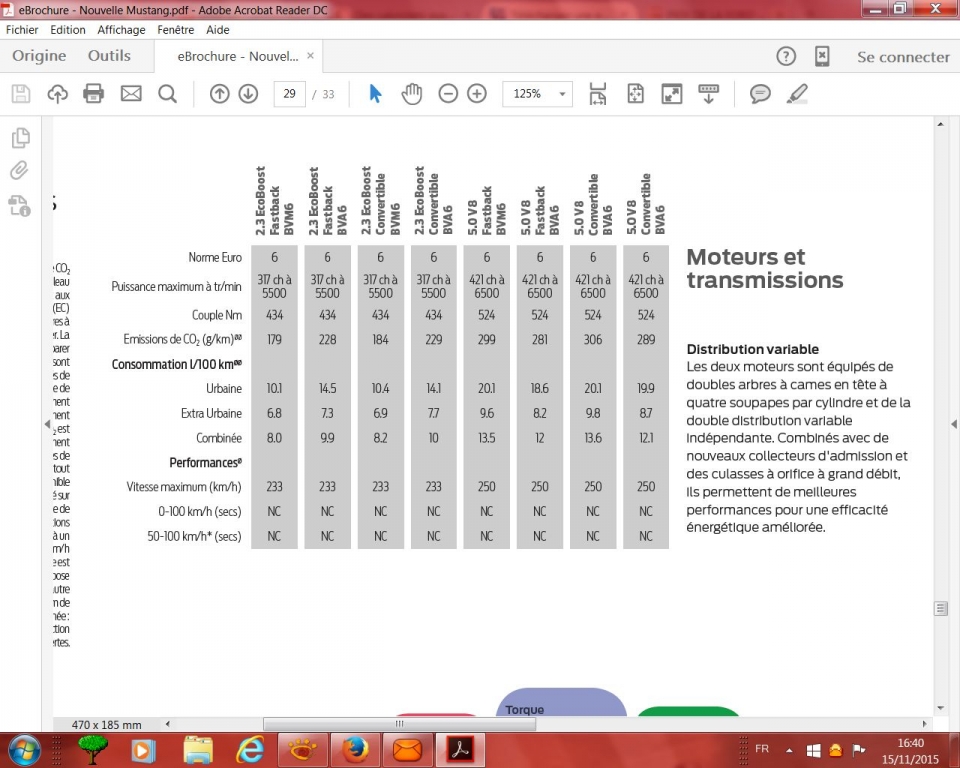The image size is (960, 768).
Task: Open read mode keyboard-arrow icon
Action: point(708,94)
